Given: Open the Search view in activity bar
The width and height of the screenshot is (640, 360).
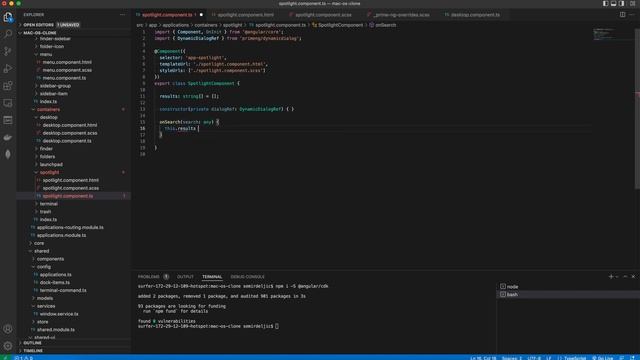Looking at the screenshot, I should pos(8,34).
